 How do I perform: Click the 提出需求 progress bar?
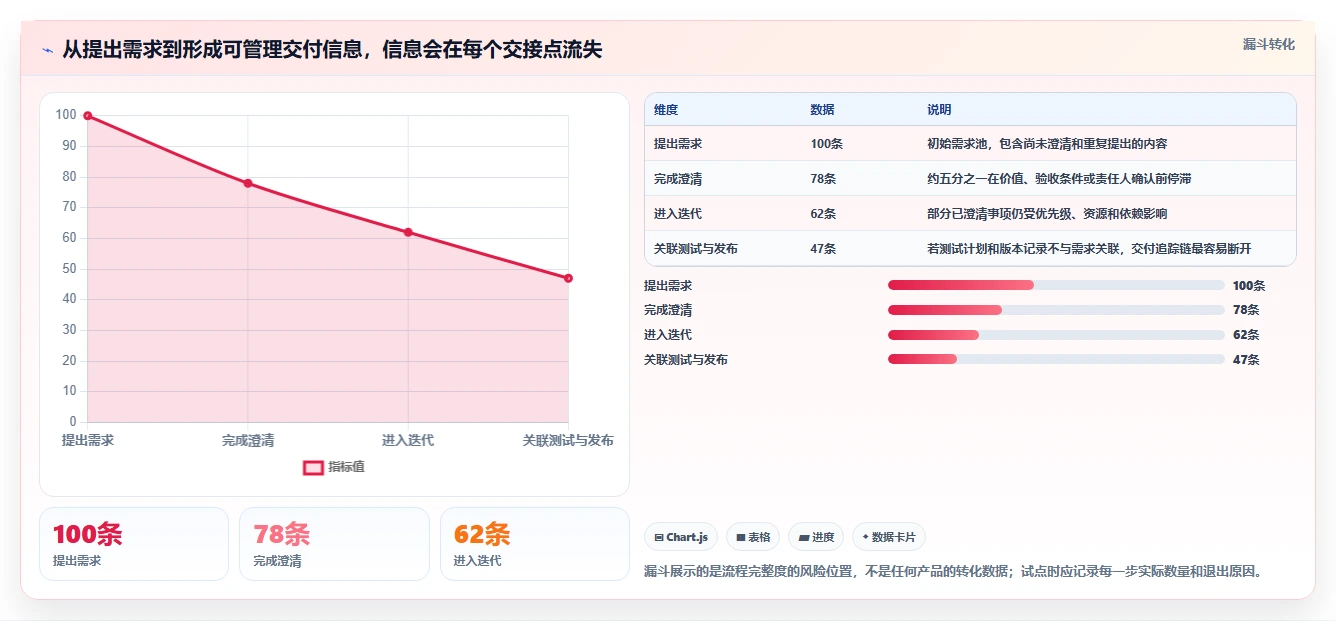[x=1056, y=285]
